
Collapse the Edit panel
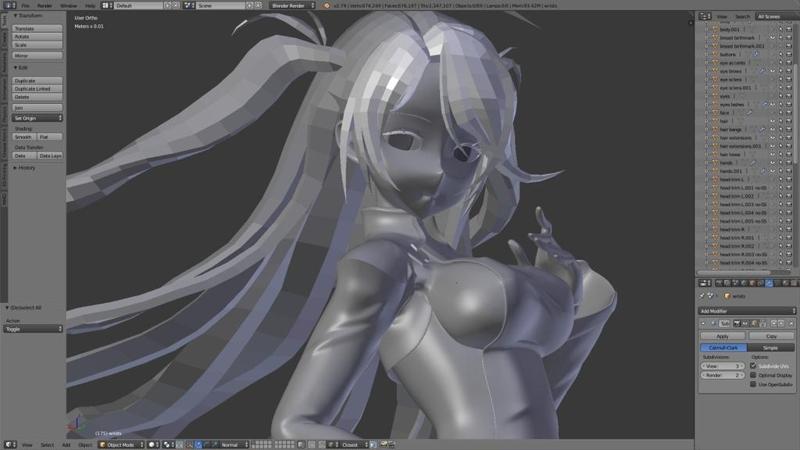(x=15, y=67)
